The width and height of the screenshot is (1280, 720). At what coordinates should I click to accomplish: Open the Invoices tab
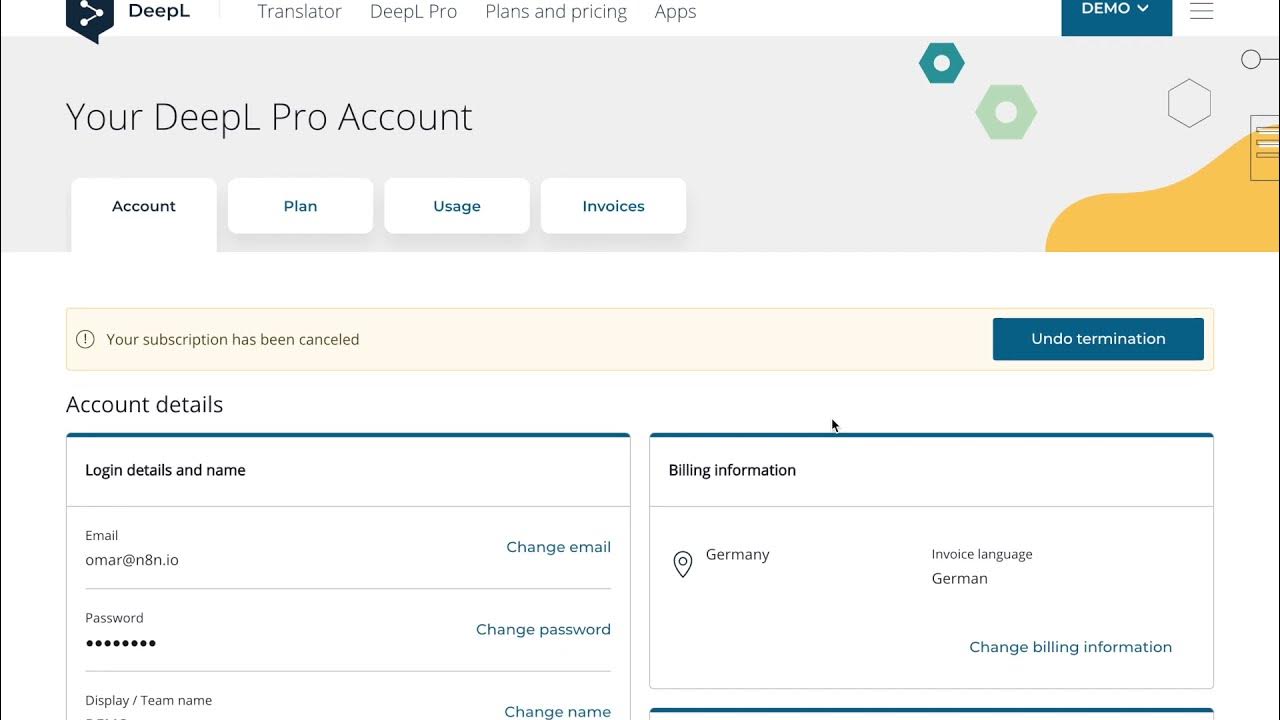point(613,206)
